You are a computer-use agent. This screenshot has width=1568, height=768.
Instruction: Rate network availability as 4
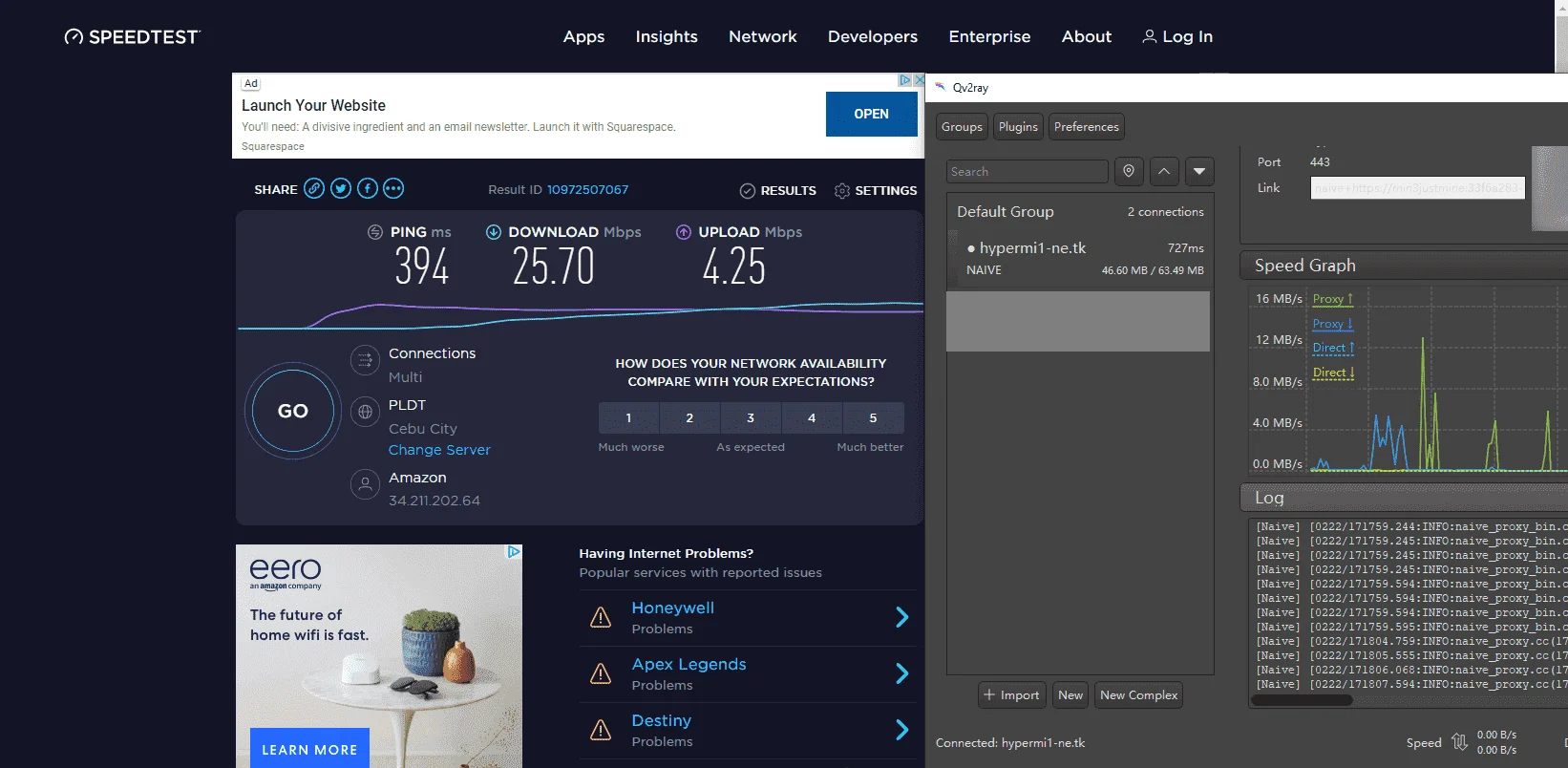[x=812, y=418]
